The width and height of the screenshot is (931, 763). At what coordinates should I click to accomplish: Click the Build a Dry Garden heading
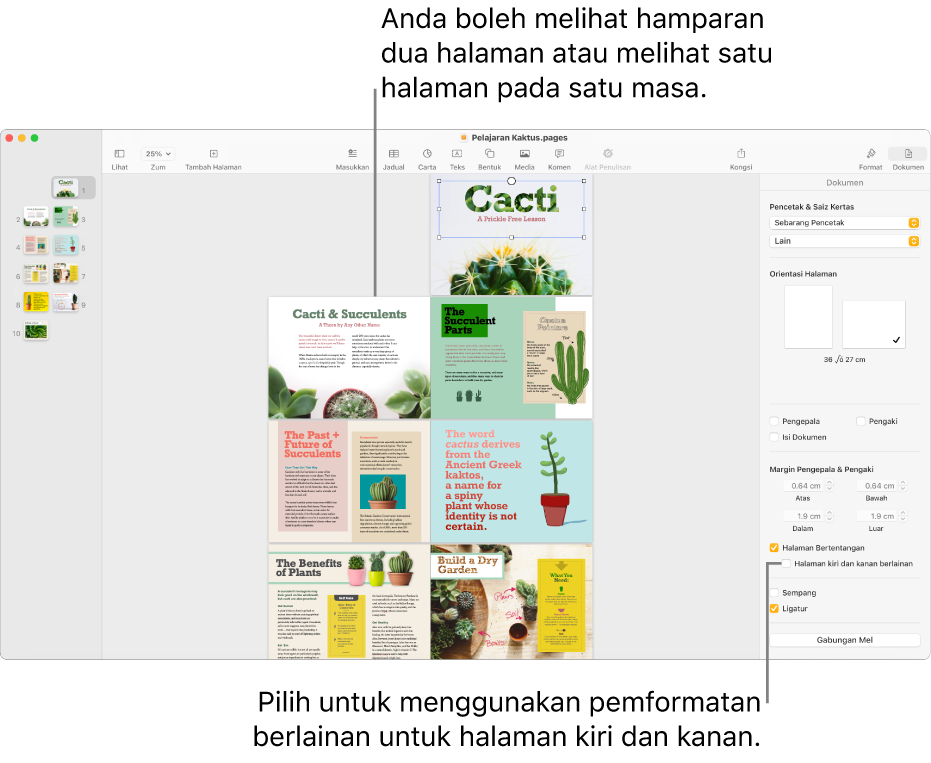(467, 565)
